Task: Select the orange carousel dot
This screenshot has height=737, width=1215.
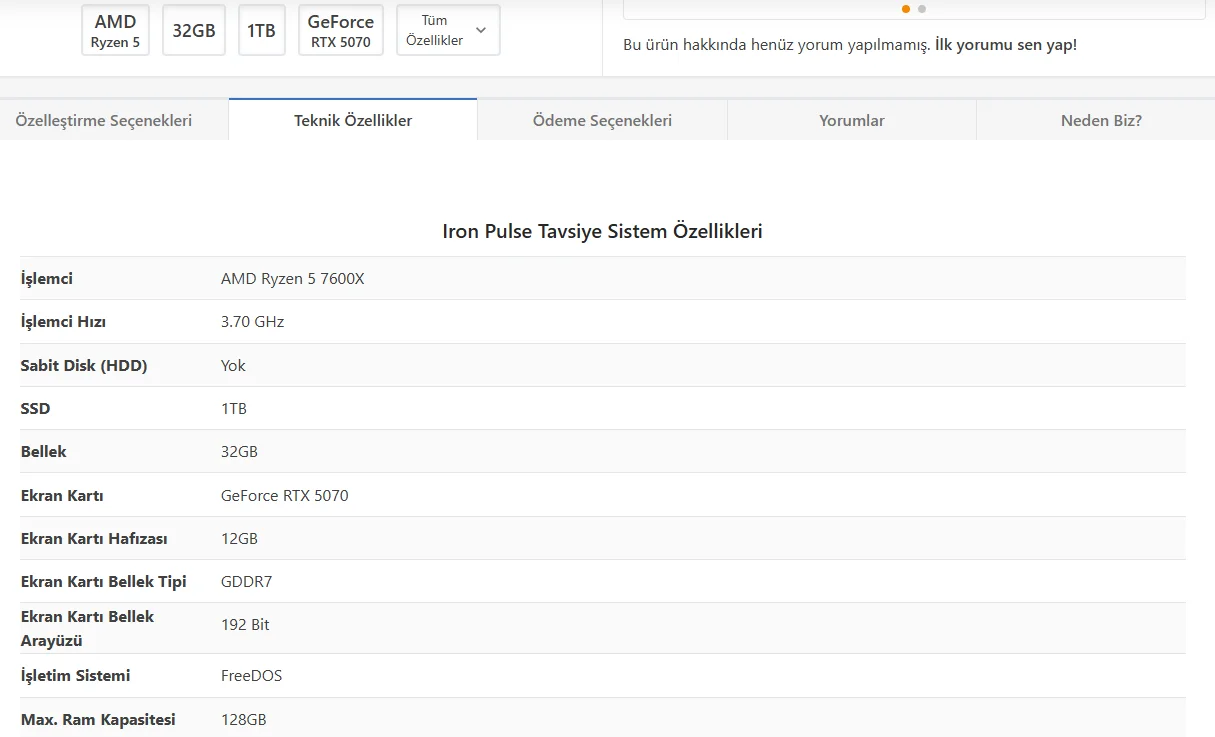Action: (906, 9)
